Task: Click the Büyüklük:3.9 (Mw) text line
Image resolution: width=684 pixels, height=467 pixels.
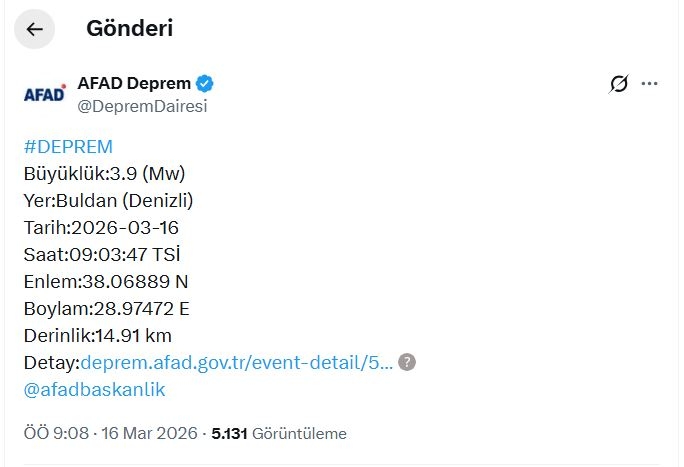Action: (x=105, y=174)
